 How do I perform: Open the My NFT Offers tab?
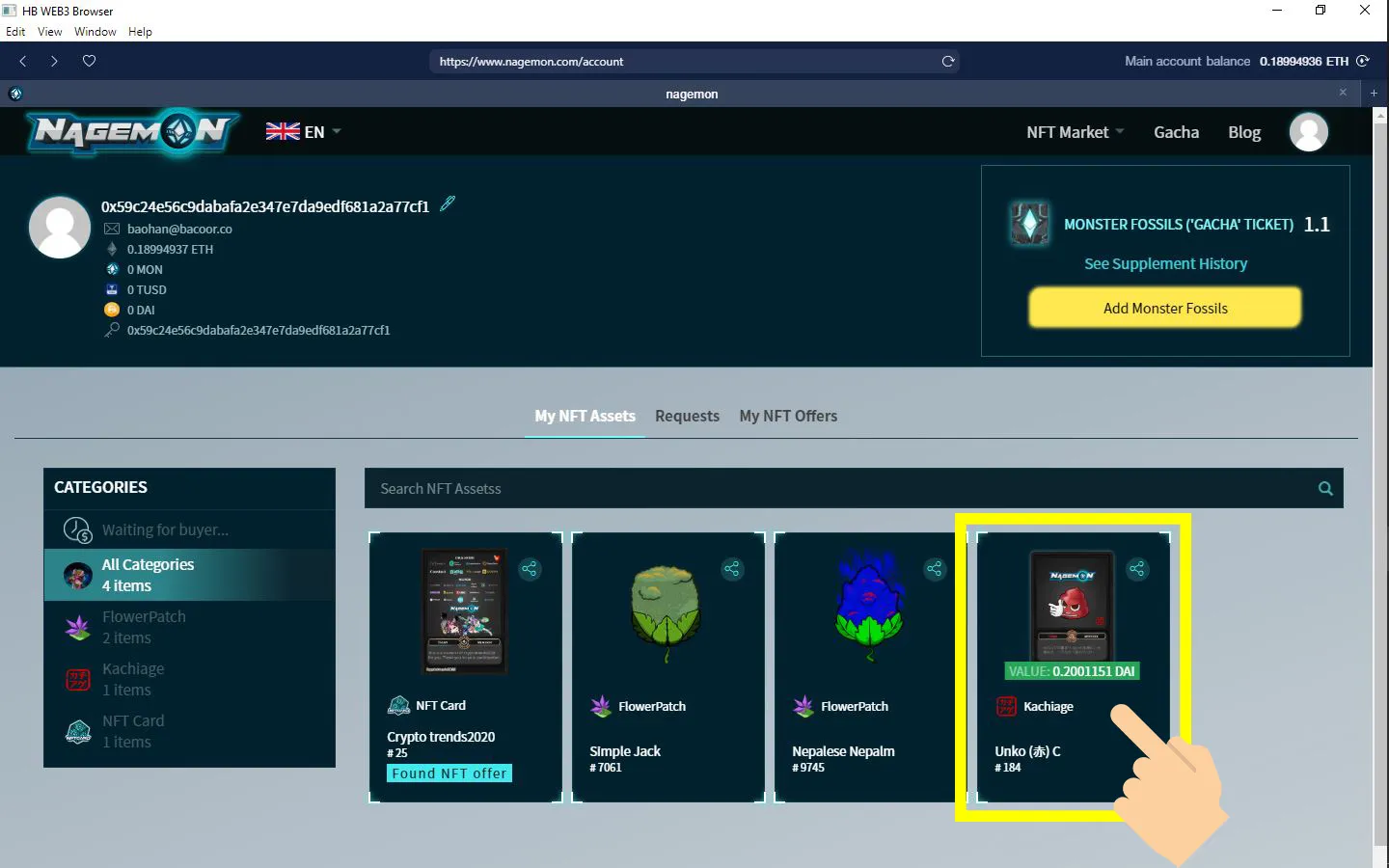click(788, 416)
